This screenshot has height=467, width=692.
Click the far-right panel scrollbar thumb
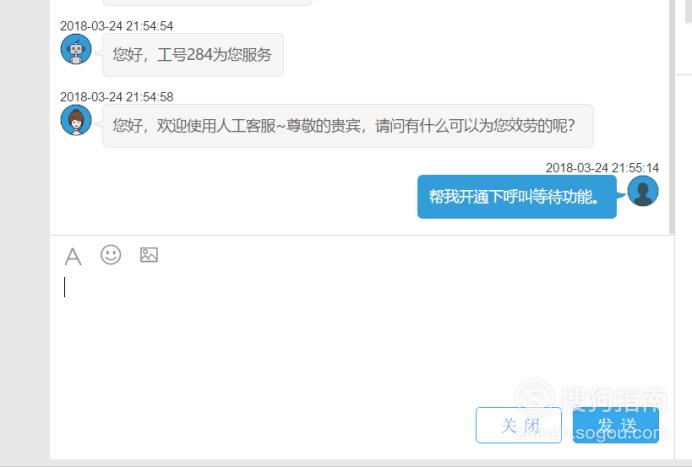tap(688, 11)
